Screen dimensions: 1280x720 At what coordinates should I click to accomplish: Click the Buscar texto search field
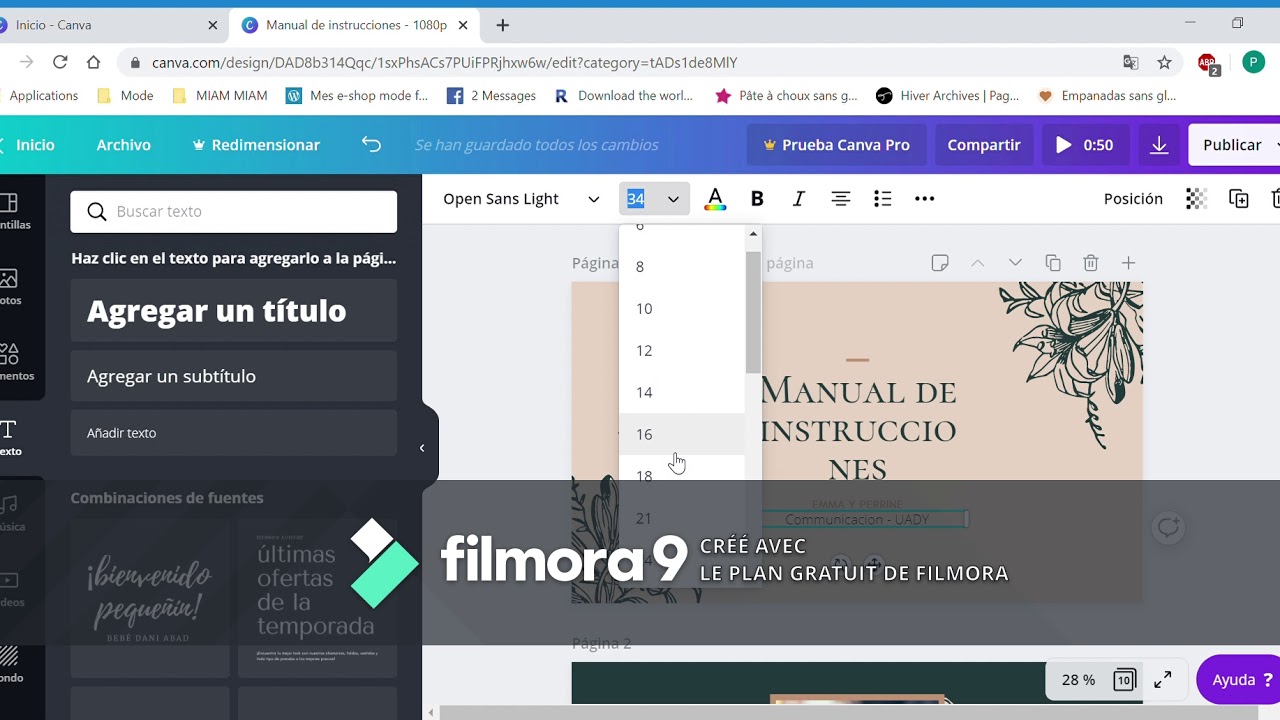click(x=234, y=212)
